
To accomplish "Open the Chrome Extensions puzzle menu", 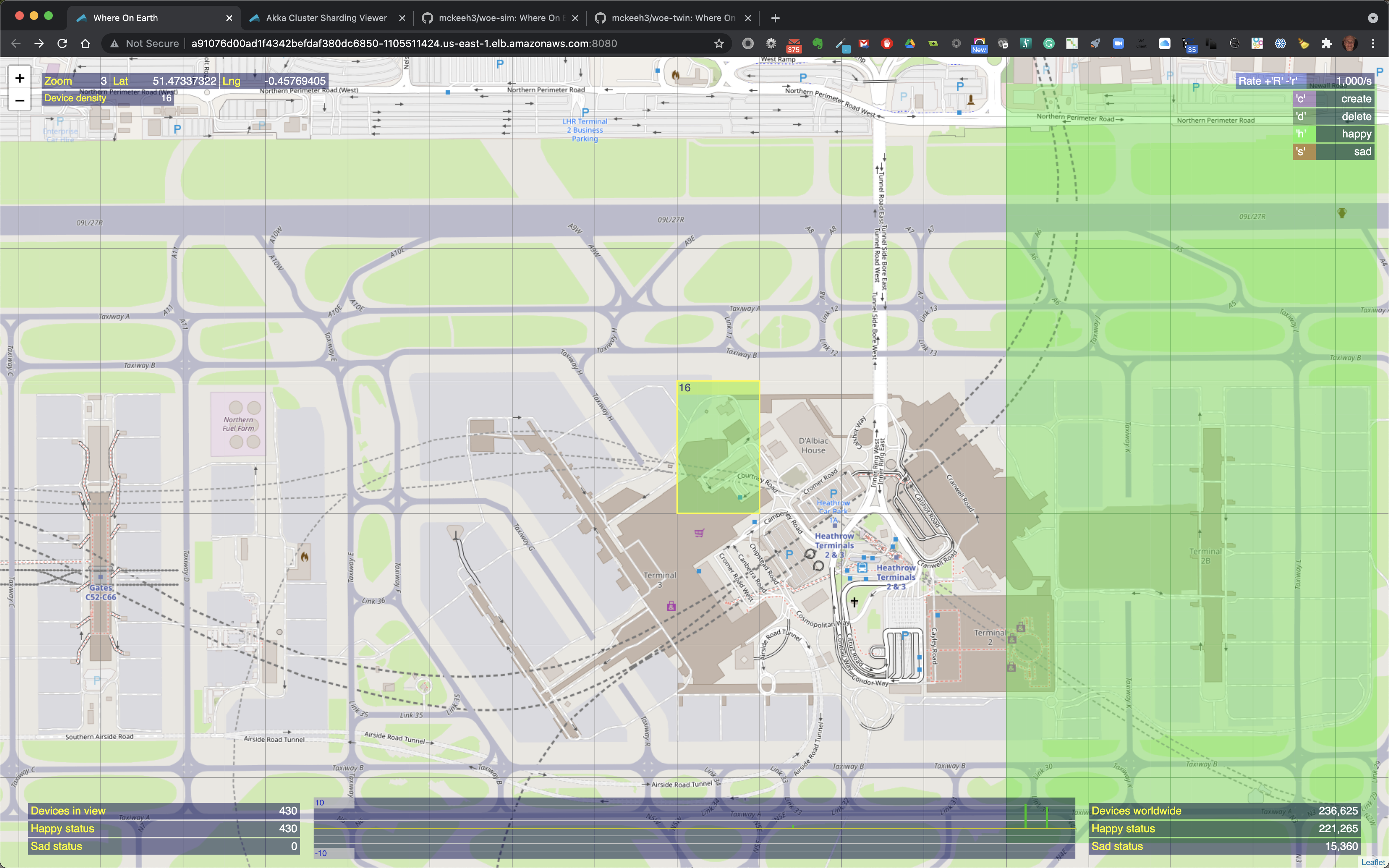I will point(1326,44).
